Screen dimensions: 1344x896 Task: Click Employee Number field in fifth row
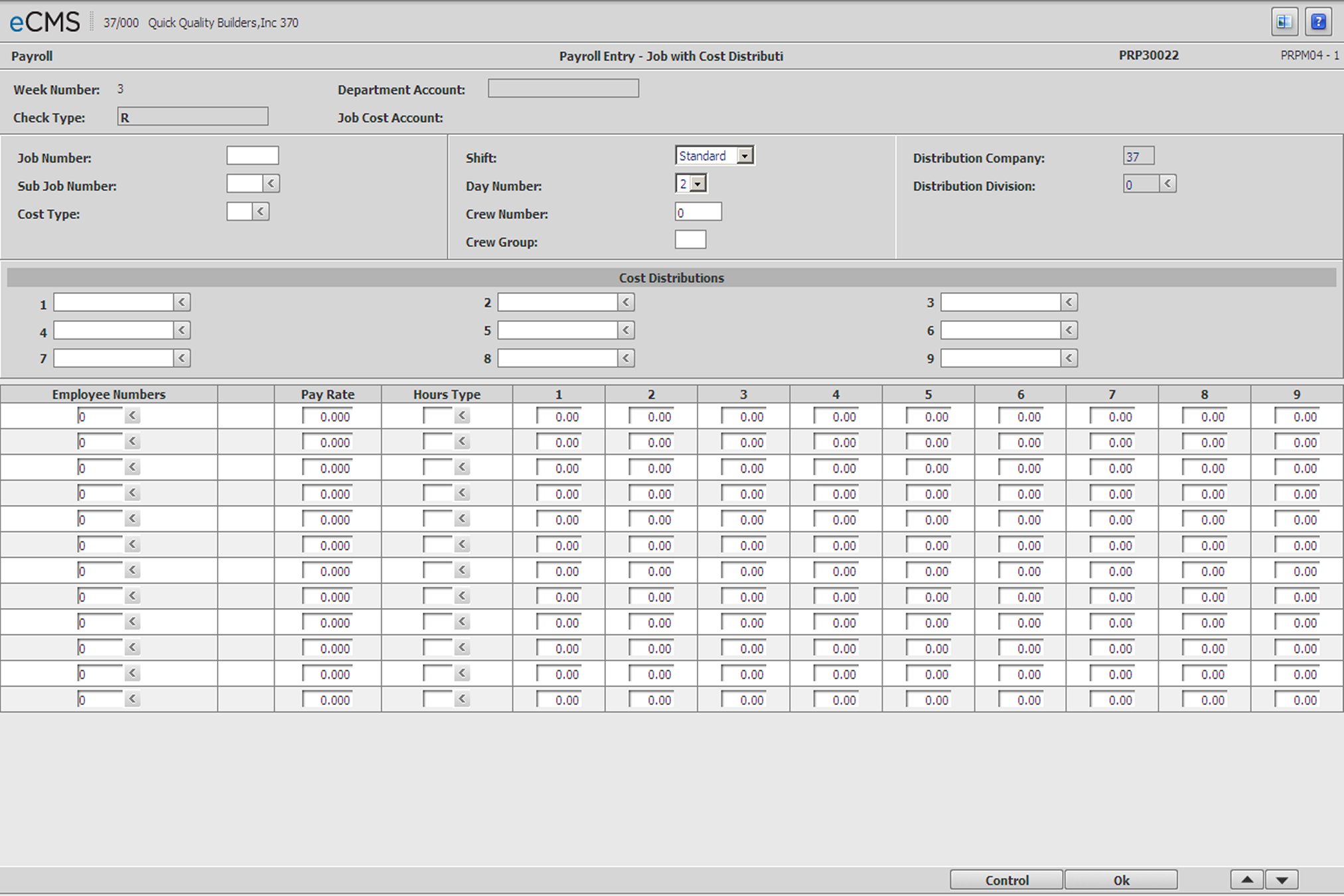pyautogui.click(x=100, y=519)
